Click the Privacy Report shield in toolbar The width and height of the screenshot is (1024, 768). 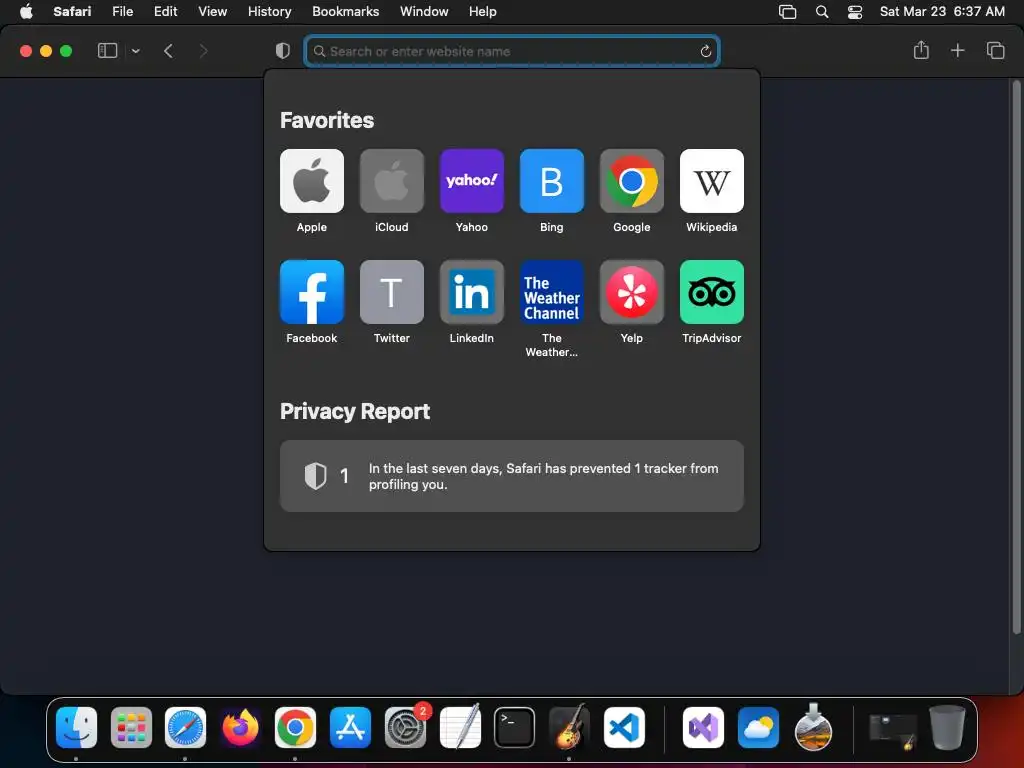tap(283, 51)
